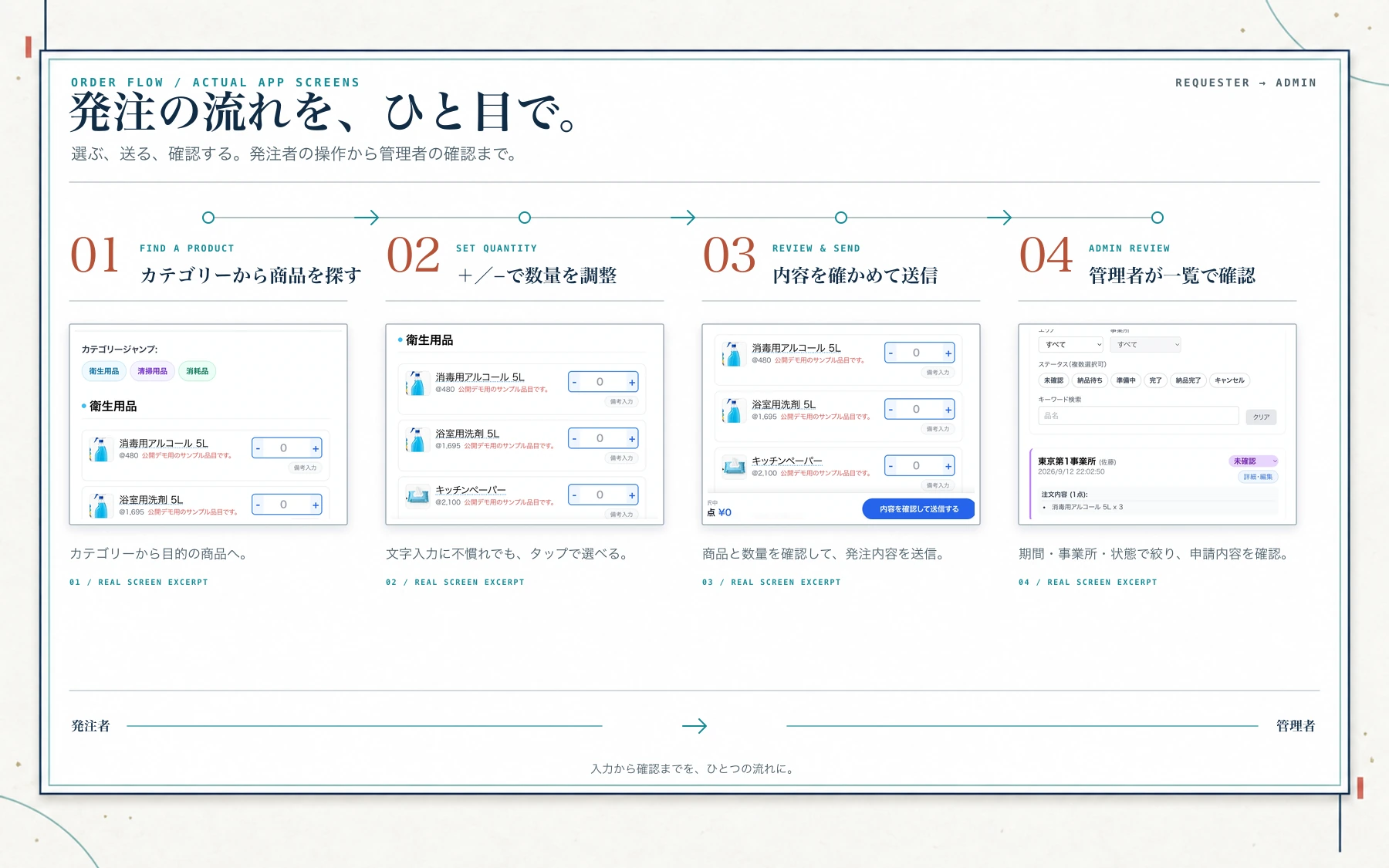Click the キッチンペーパー product image in step 03 screen

[x=733, y=466]
